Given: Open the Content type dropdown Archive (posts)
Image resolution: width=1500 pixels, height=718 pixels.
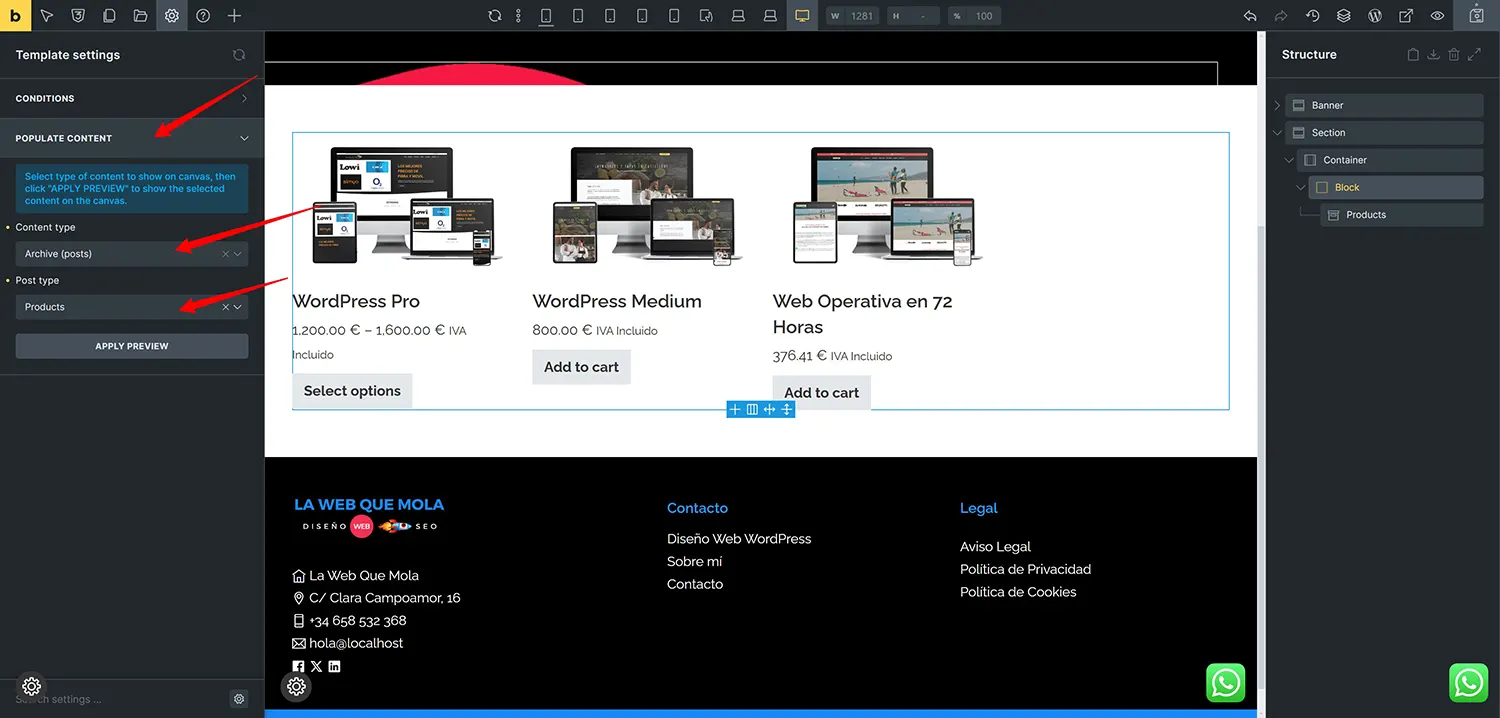Looking at the screenshot, I should coord(132,254).
